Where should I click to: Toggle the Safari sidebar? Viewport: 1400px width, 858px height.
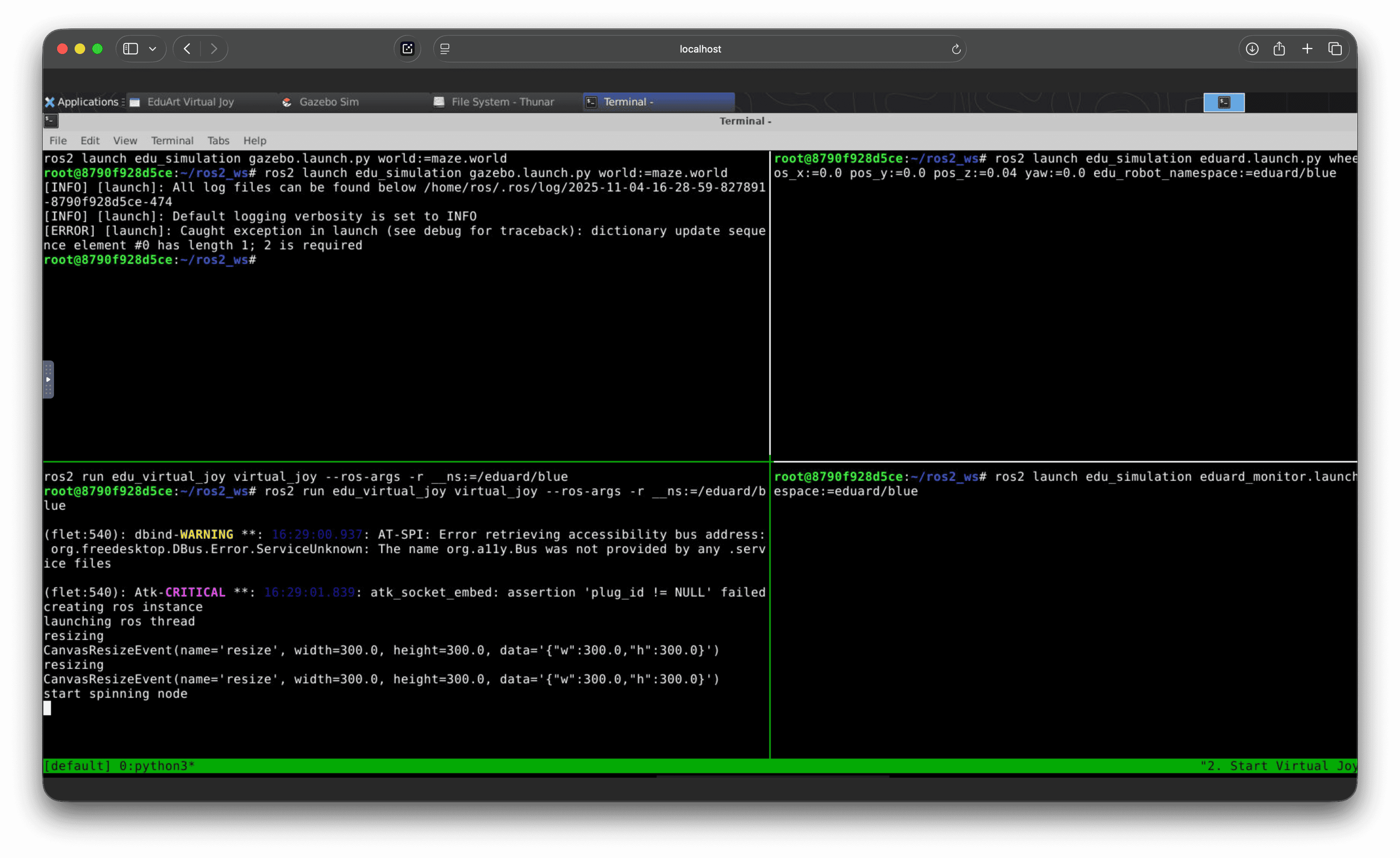tap(130, 49)
